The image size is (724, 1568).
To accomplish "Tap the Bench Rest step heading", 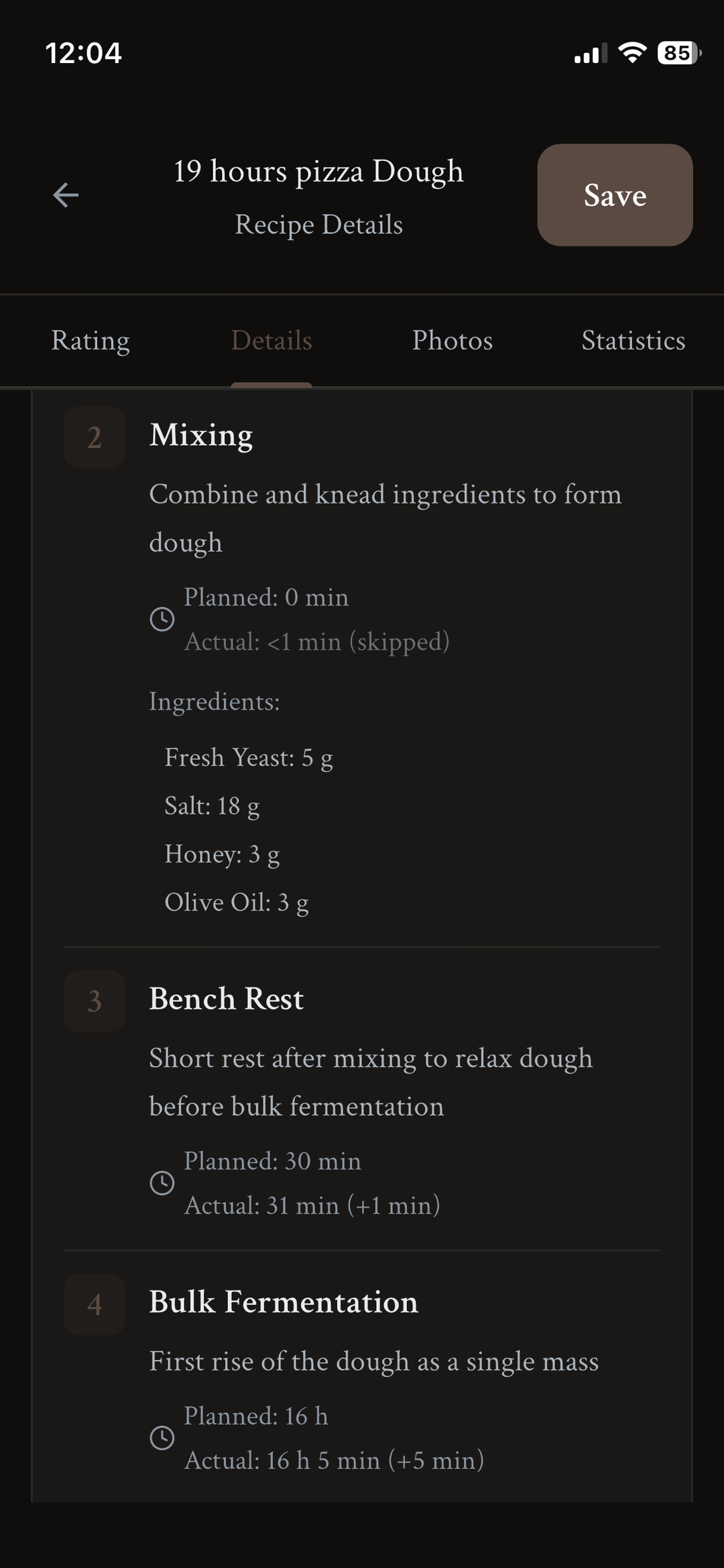I will [226, 999].
